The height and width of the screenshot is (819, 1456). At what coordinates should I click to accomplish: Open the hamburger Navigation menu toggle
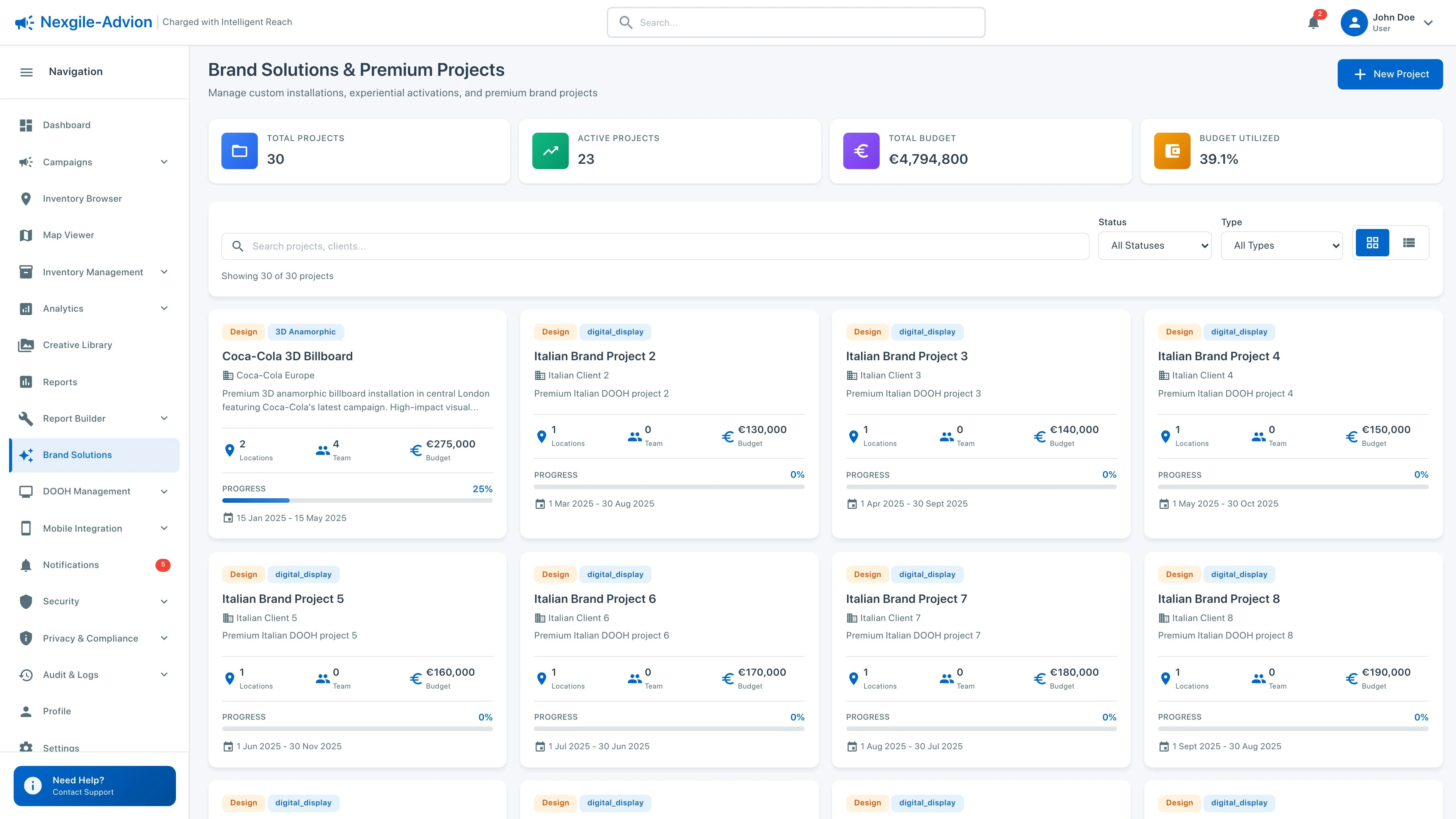tap(26, 72)
